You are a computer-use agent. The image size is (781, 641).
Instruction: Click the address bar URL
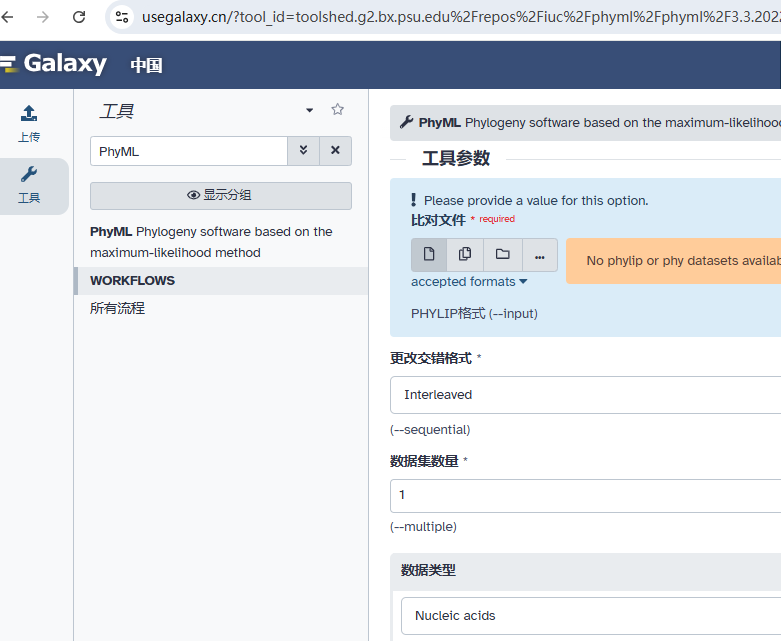click(461, 17)
